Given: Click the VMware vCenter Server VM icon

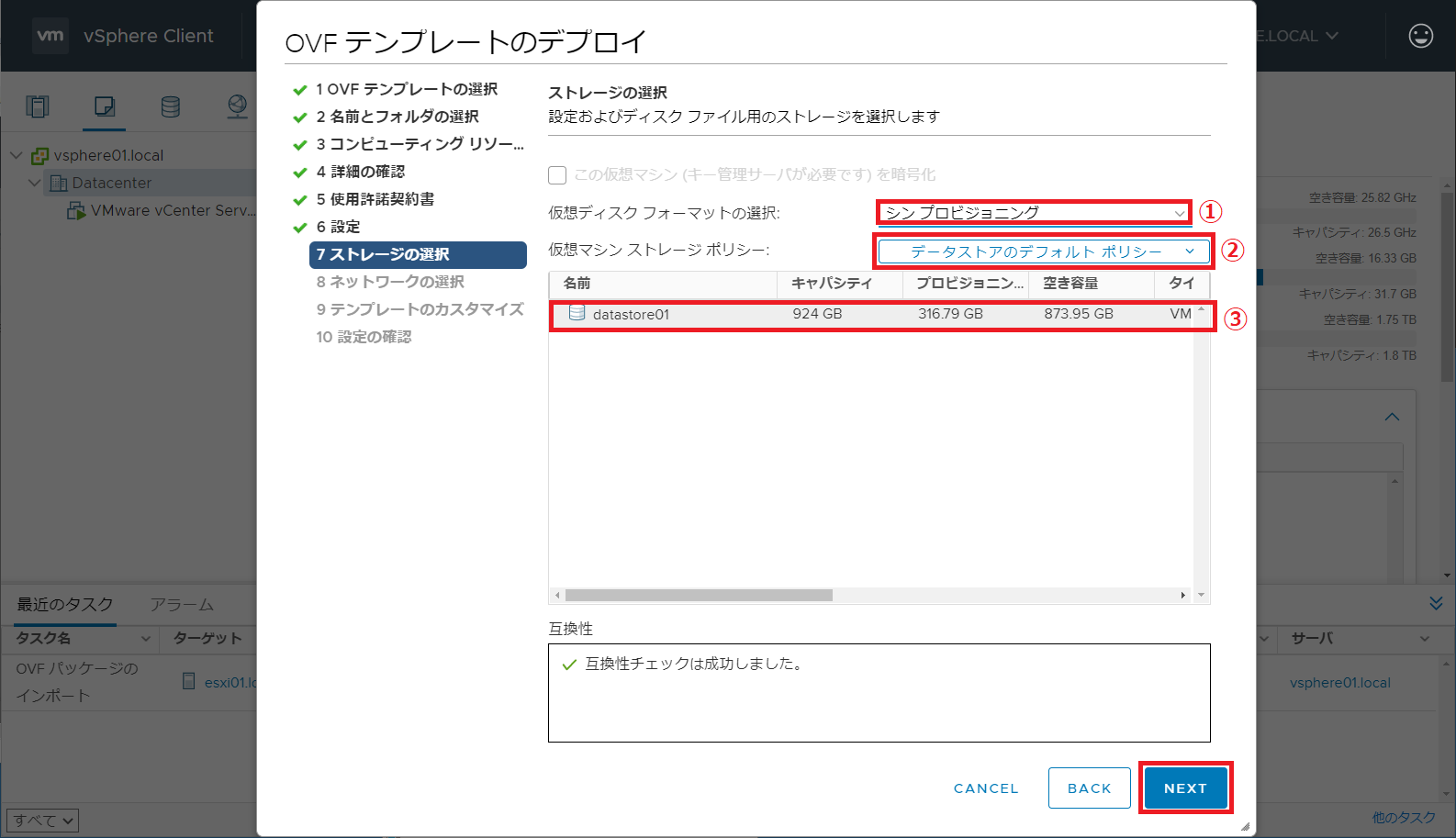Looking at the screenshot, I should (76, 211).
